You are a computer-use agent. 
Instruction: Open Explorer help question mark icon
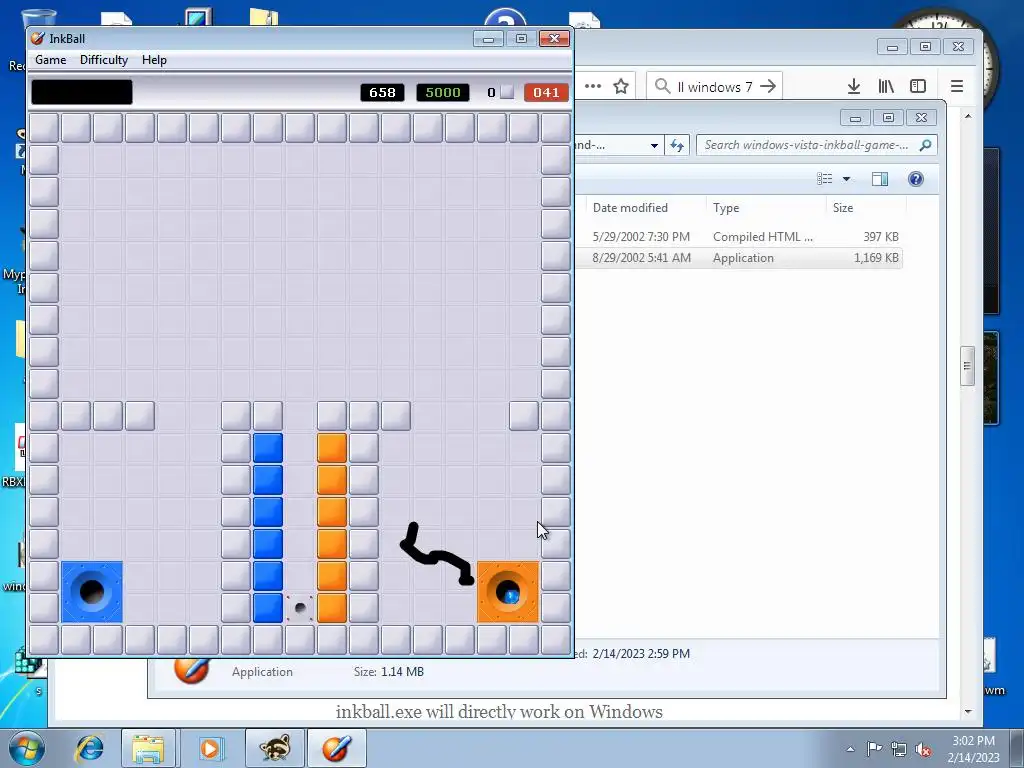[916, 179]
